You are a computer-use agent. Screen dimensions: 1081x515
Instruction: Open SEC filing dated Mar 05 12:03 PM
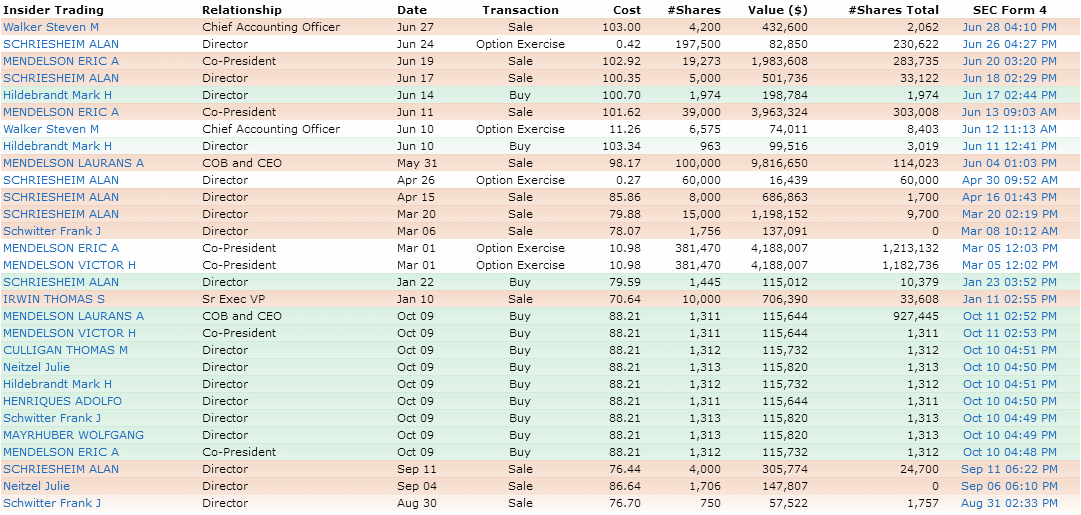point(1009,248)
